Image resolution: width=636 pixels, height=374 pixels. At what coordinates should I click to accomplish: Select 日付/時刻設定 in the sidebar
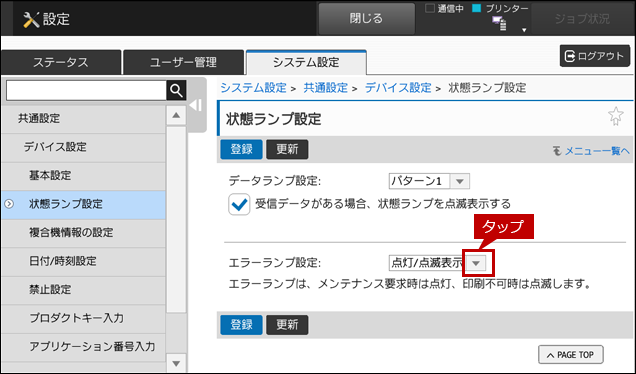coord(83,261)
